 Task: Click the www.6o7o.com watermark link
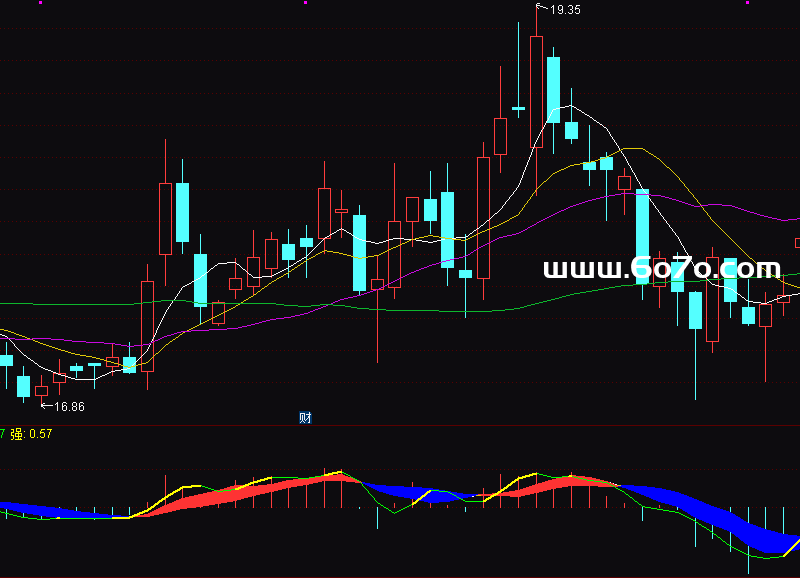click(x=661, y=268)
